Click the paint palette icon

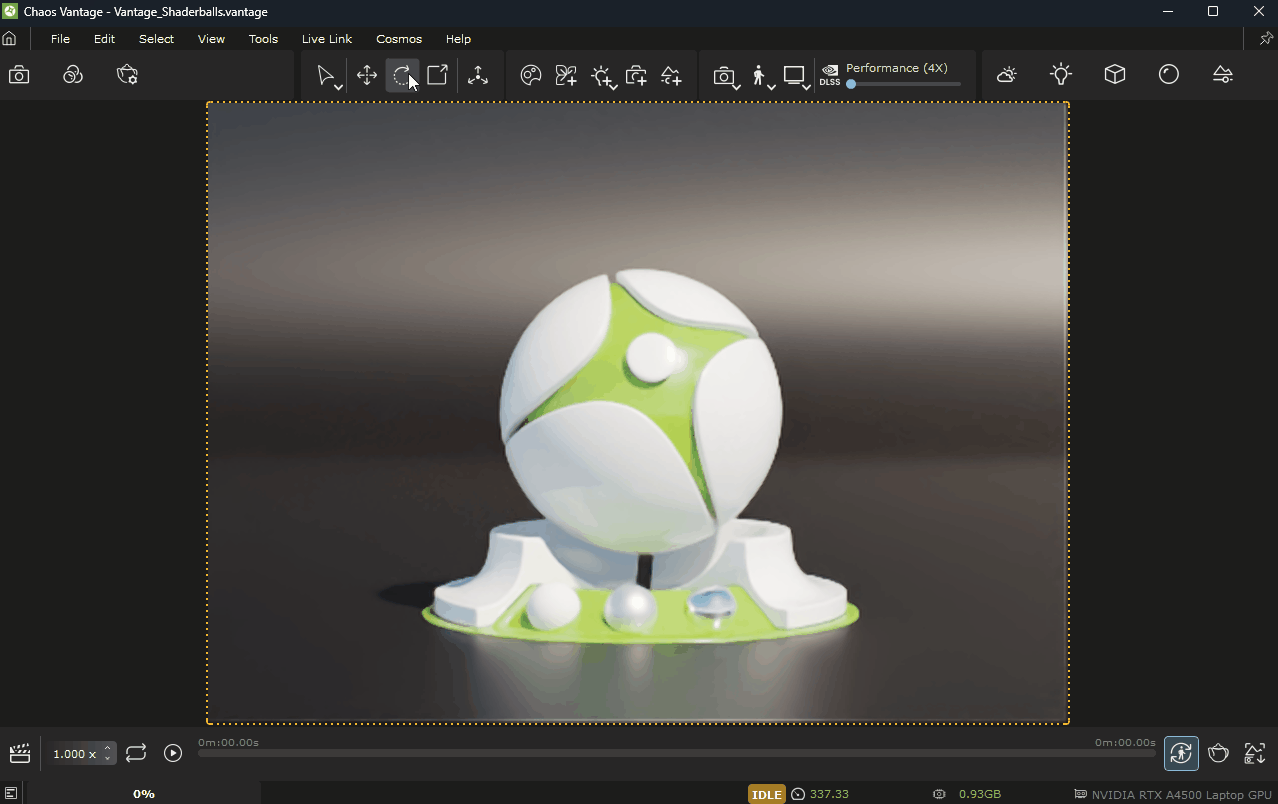click(531, 75)
